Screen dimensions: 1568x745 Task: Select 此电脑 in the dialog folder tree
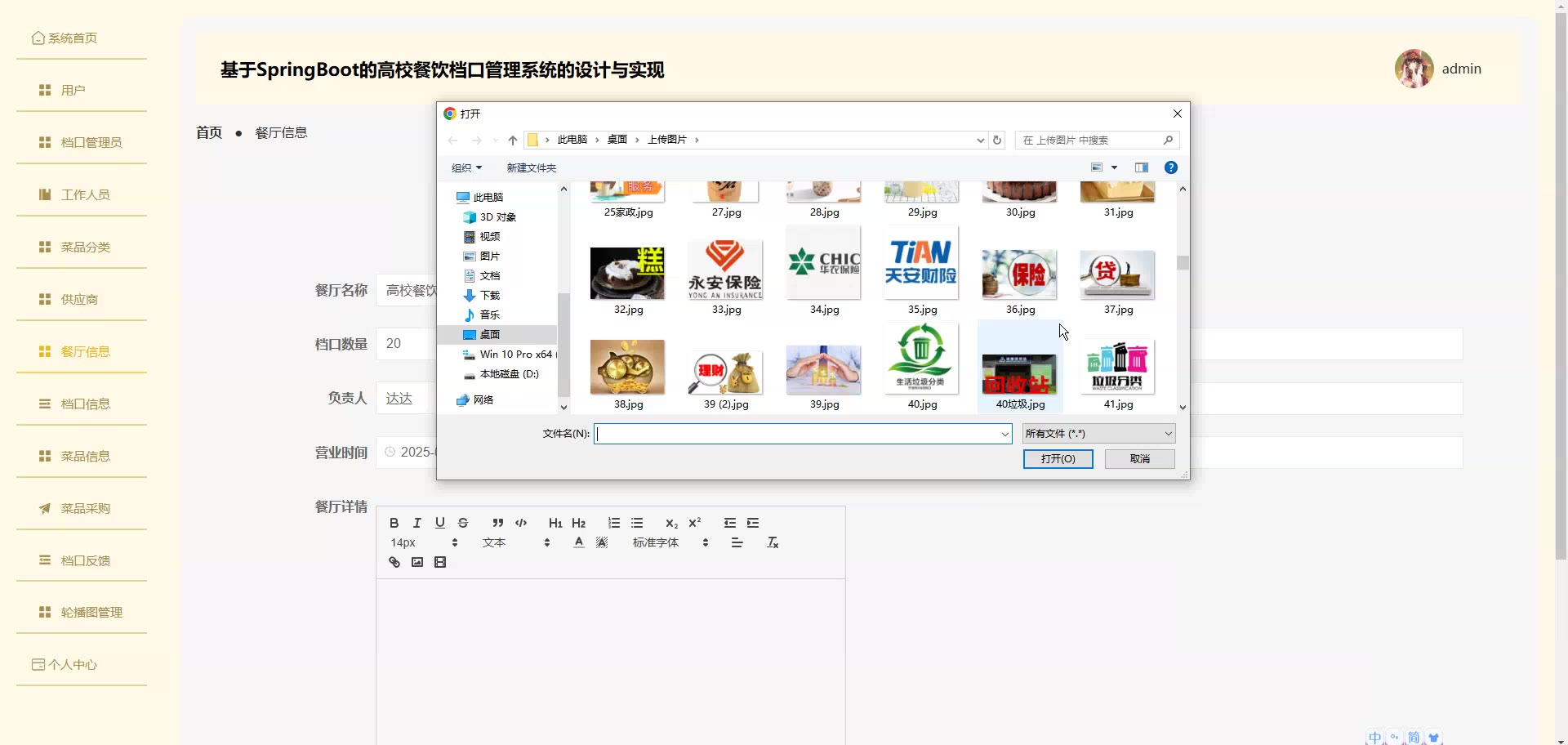[488, 198]
